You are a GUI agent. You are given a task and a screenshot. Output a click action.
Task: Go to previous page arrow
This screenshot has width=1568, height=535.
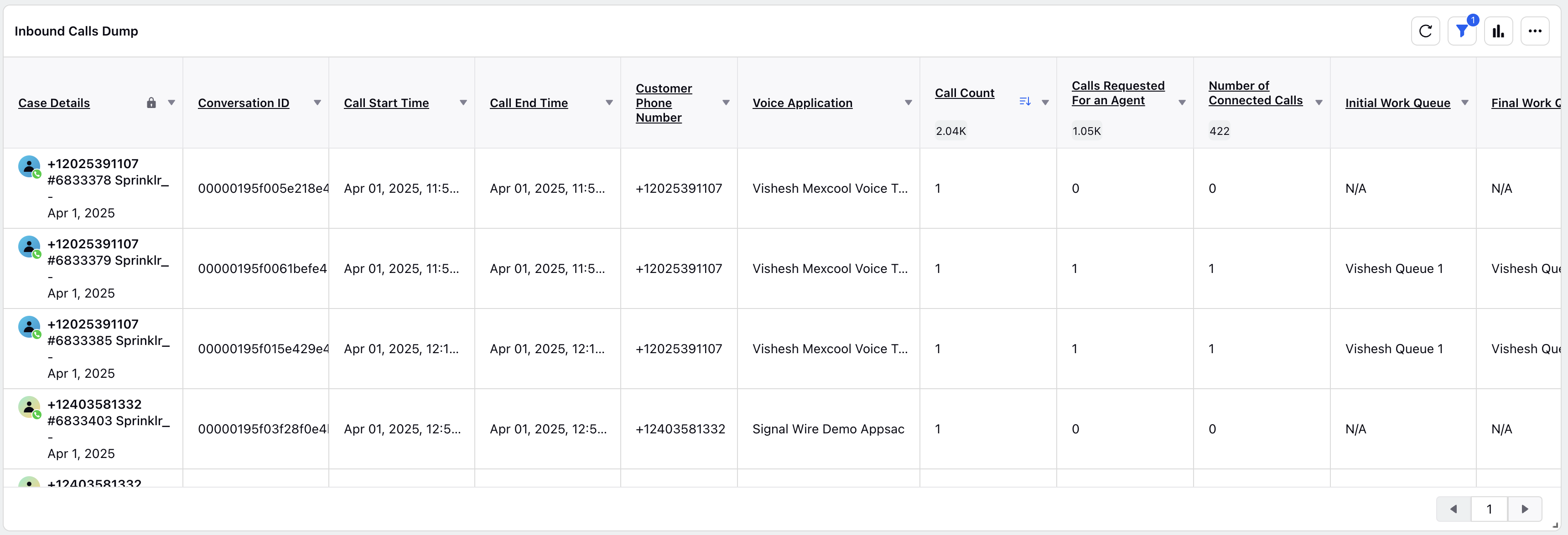[x=1454, y=509]
